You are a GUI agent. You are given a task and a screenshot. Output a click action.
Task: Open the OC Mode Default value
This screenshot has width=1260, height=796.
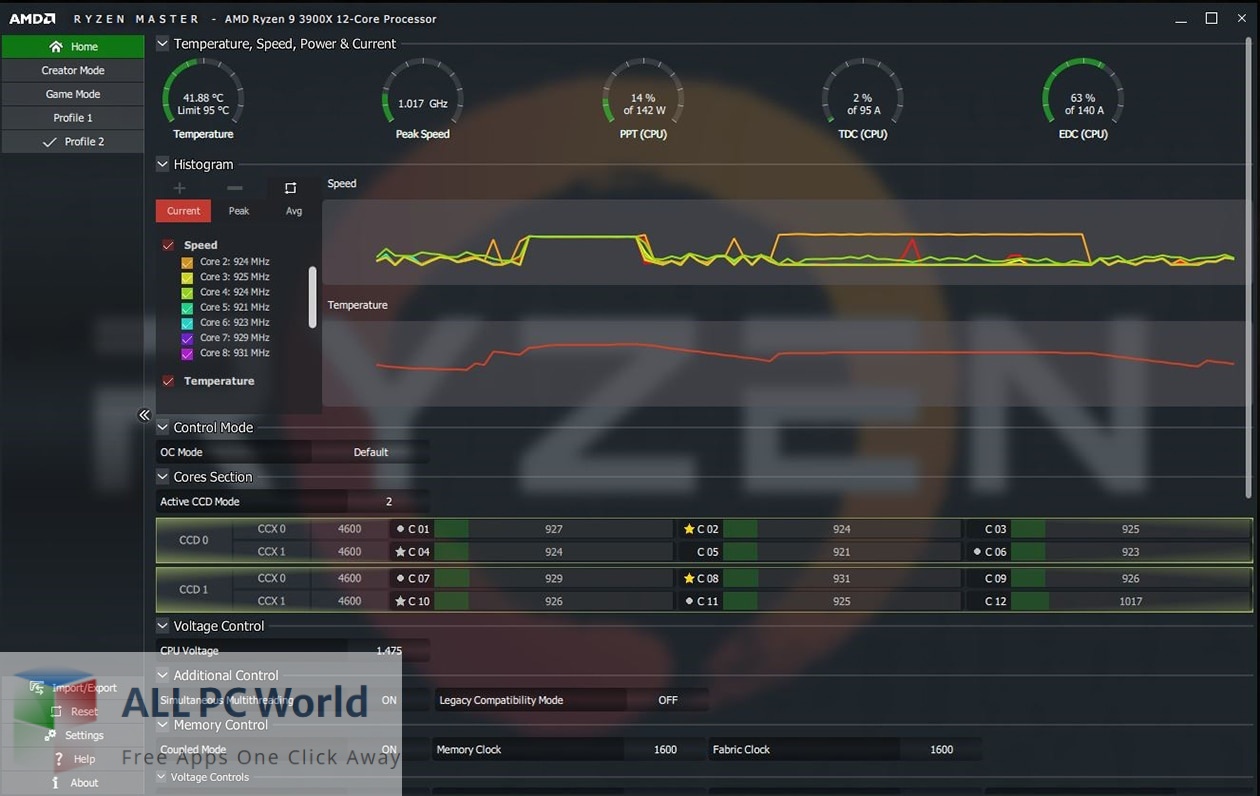(x=371, y=452)
